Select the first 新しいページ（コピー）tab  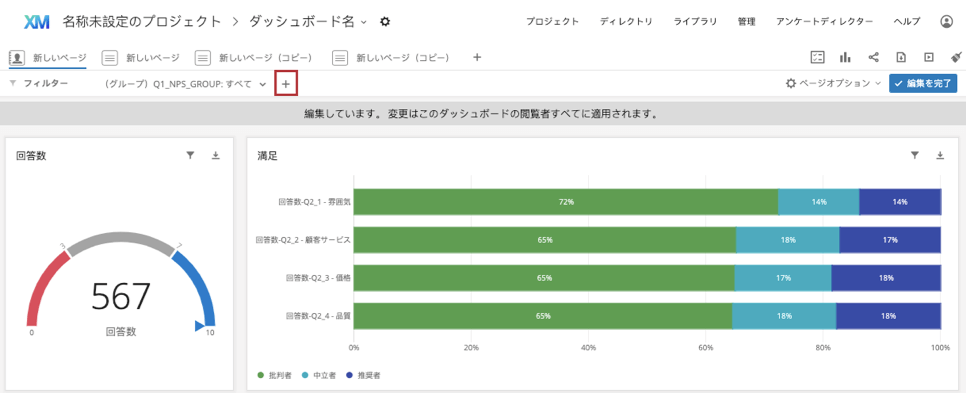tap(253, 58)
